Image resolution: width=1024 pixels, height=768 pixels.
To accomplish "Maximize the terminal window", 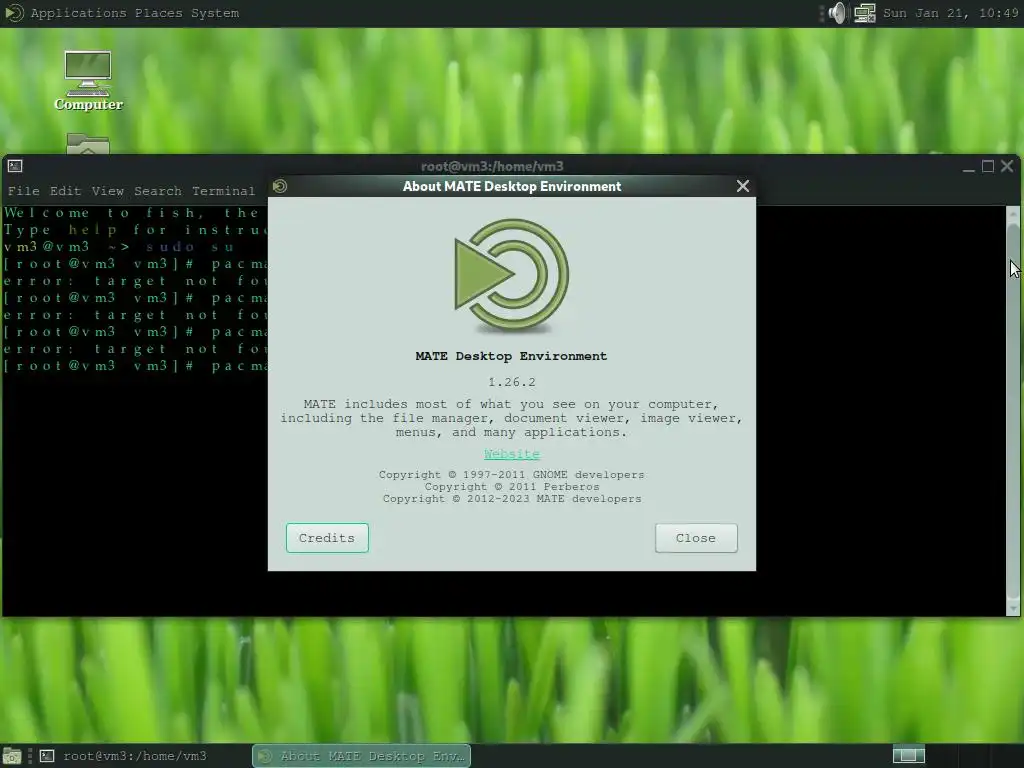I will pos(988,167).
